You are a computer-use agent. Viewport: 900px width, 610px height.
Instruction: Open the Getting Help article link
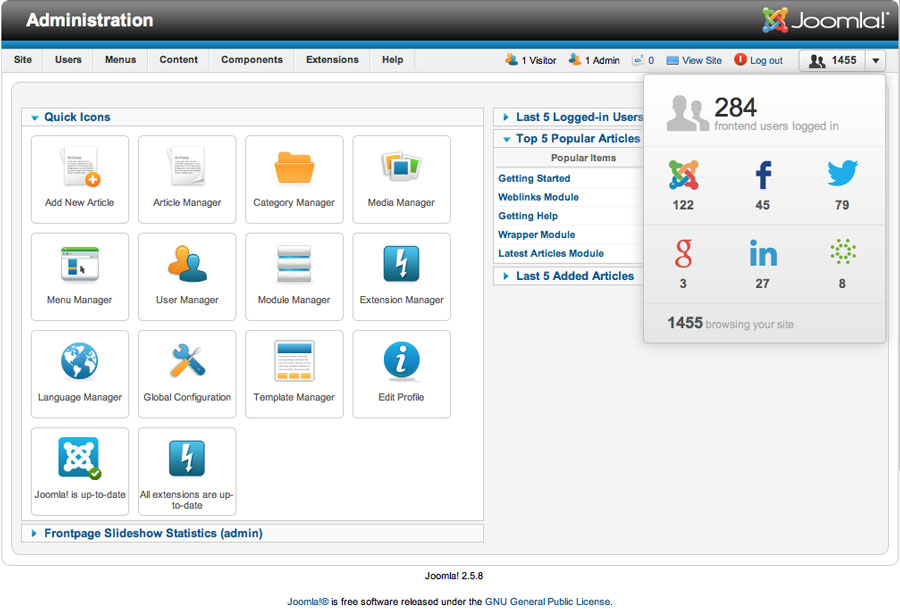coord(528,216)
